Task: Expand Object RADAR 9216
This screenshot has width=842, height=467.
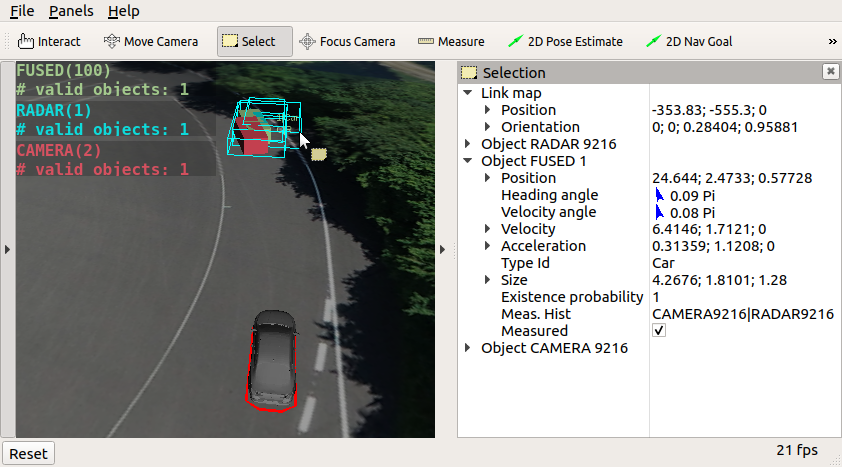Action: pyautogui.click(x=468, y=144)
